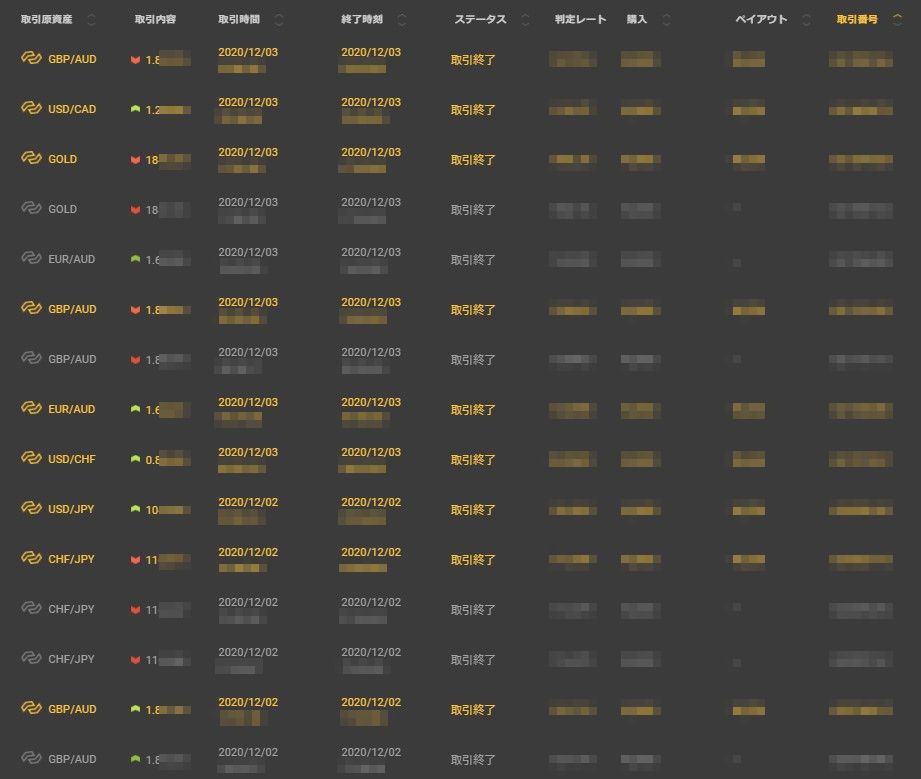Click the 取引終了 status in the USD/JPY row
This screenshot has width=921, height=779.
click(x=473, y=510)
